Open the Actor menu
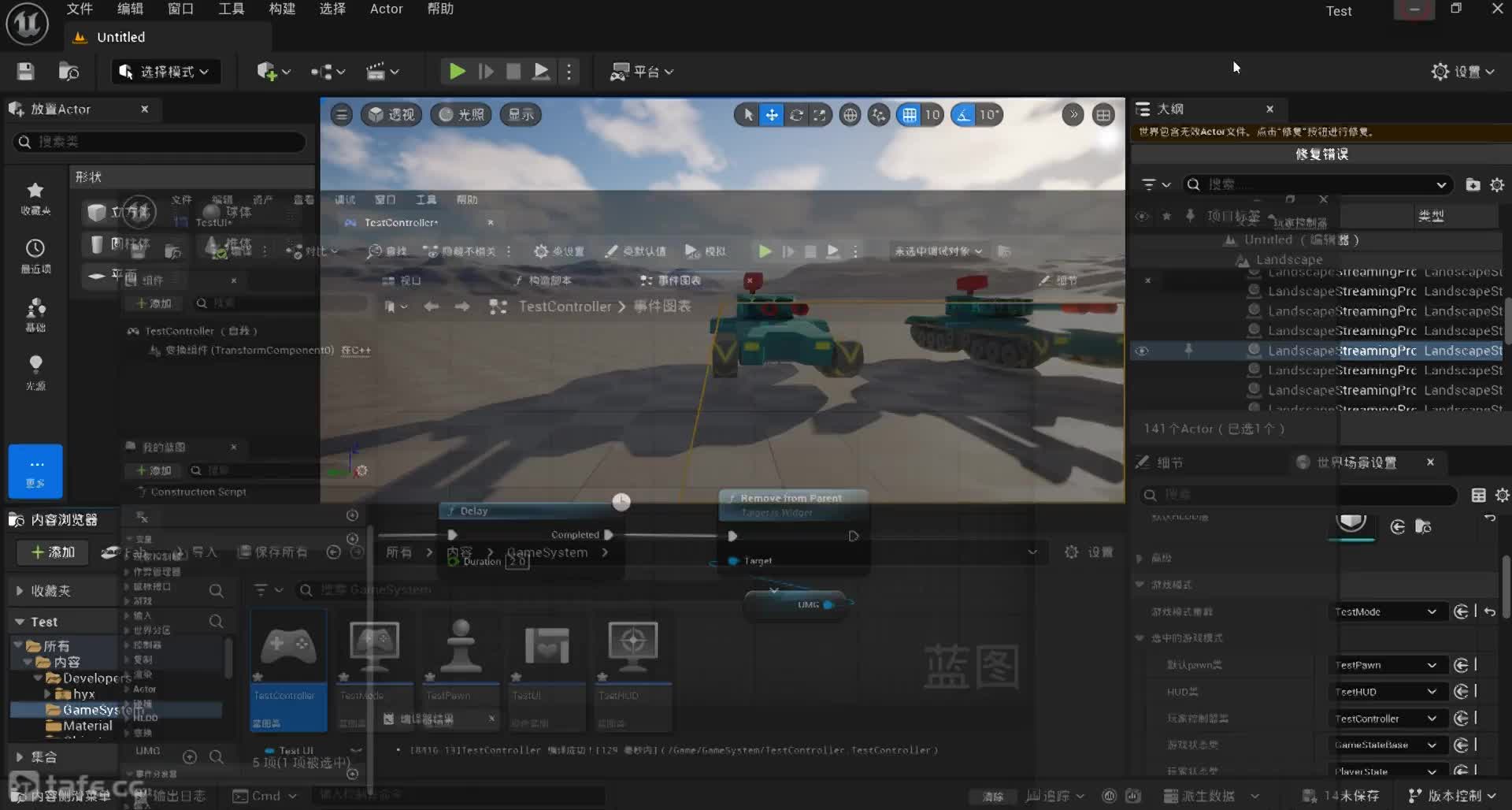 386,9
